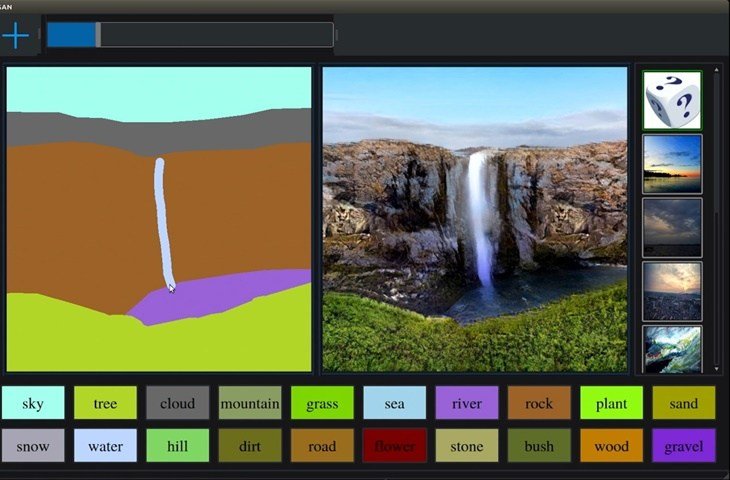Image resolution: width=730 pixels, height=480 pixels.
Task: Select the ocean wave style thumbnail
Action: (672, 349)
